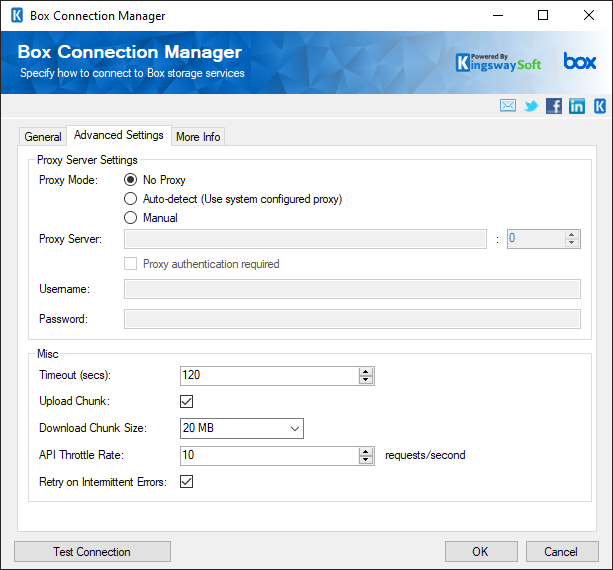Click the blue box logo in banner

click(579, 61)
